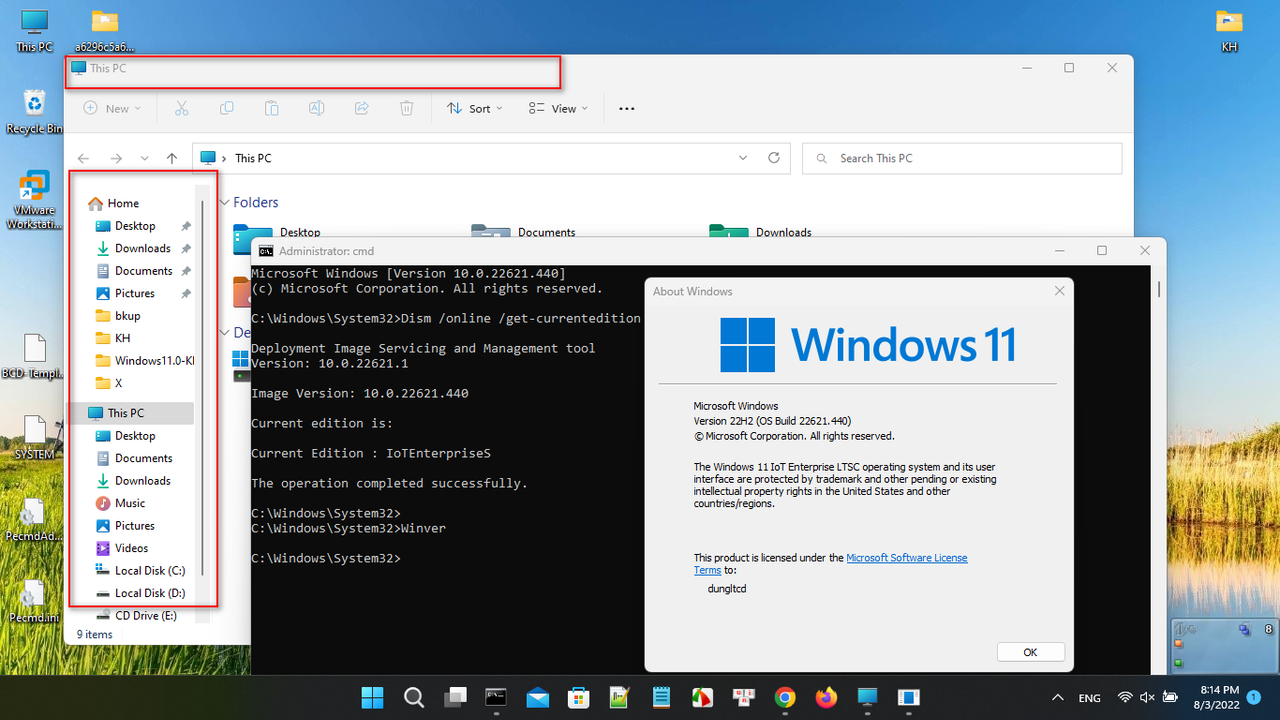Click the Copy icon in Explorer toolbar
The height and width of the screenshot is (720, 1280).
(x=227, y=108)
